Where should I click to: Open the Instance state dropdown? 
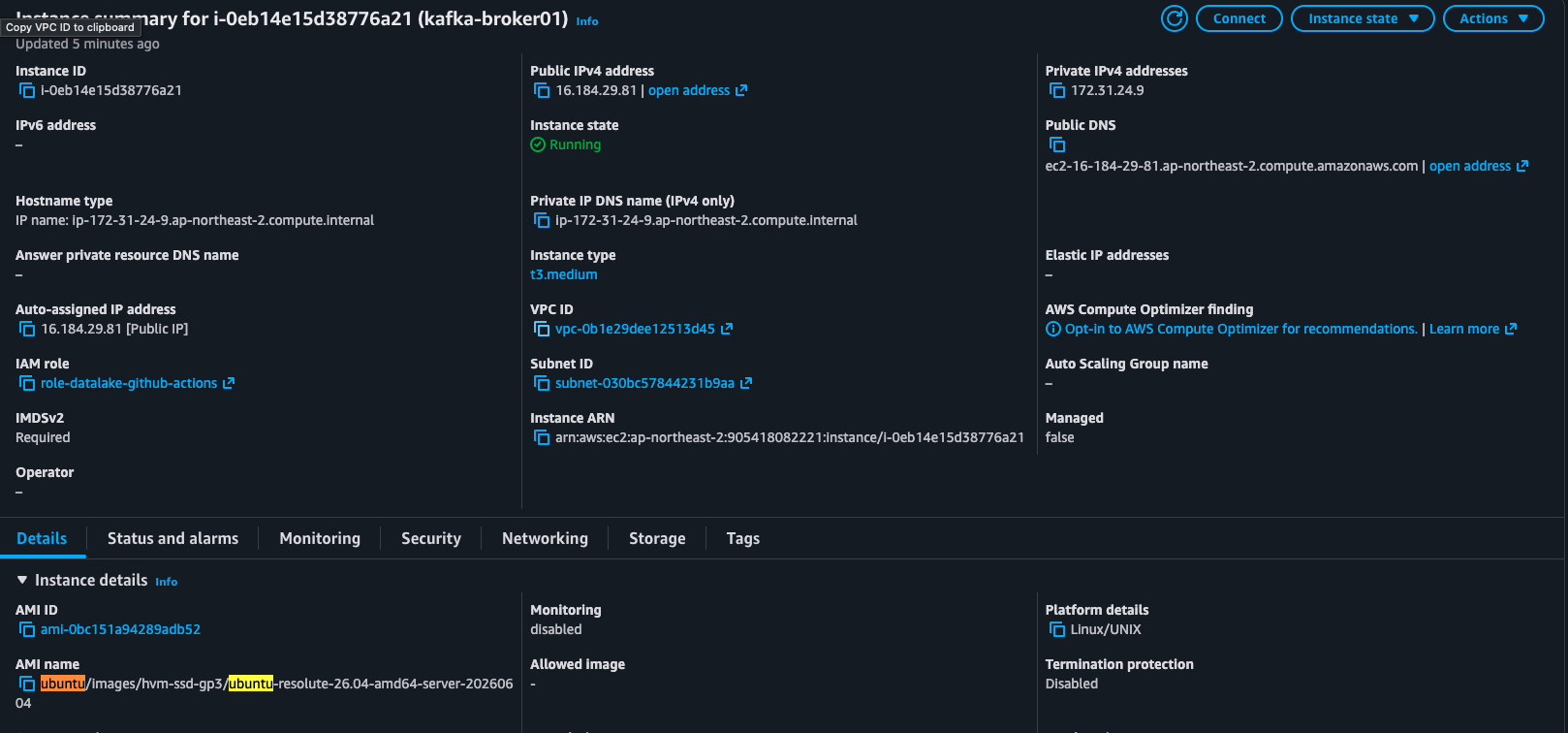click(x=1363, y=18)
